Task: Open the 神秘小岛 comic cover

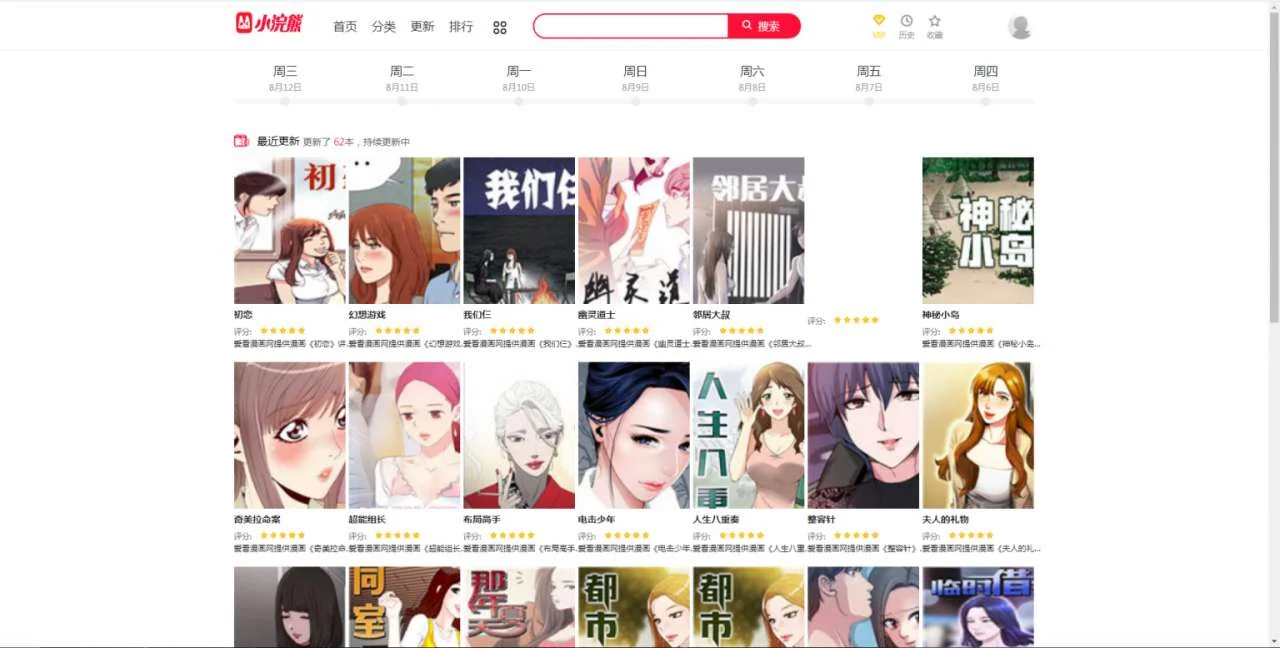Action: [x=977, y=230]
